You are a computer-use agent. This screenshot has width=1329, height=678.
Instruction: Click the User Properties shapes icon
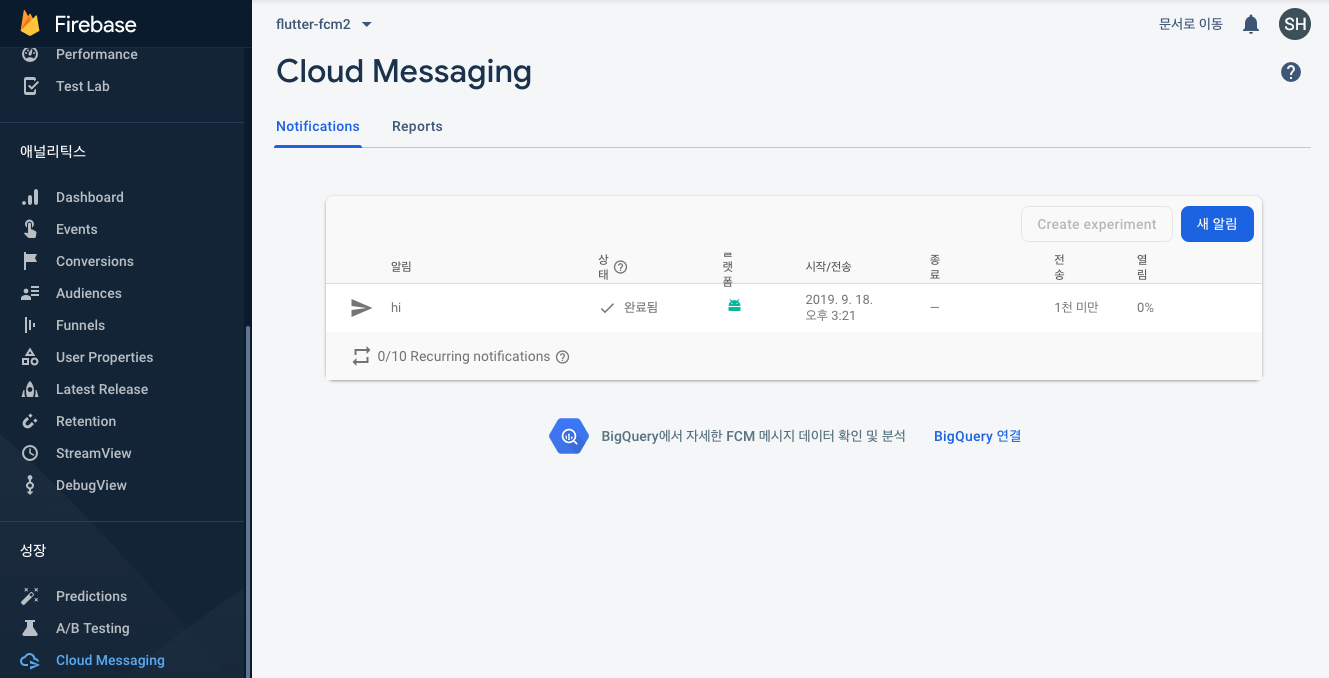pos(30,357)
